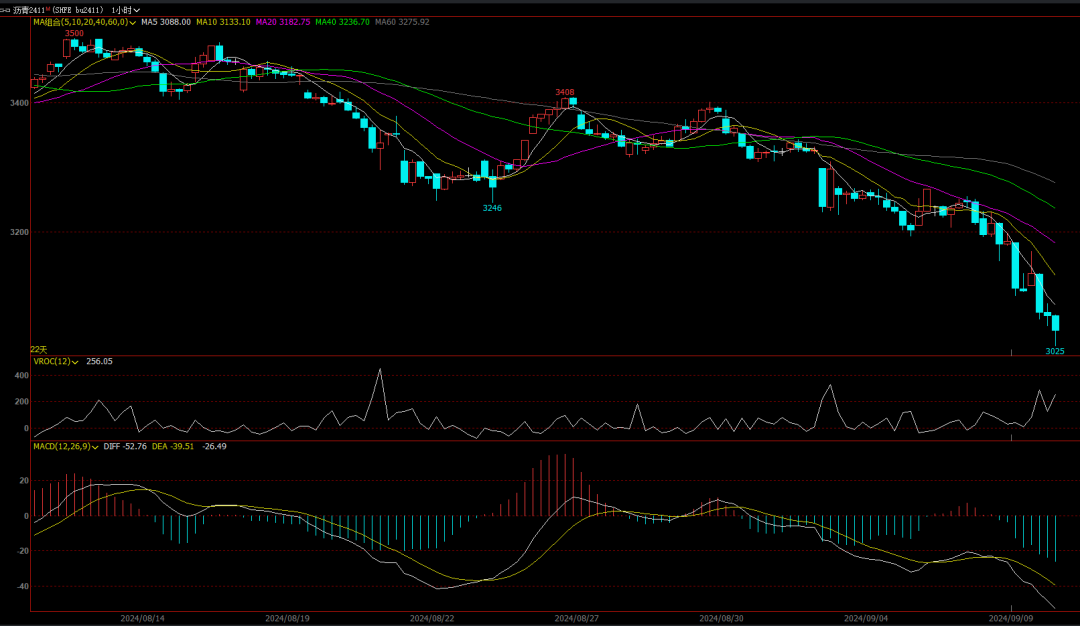Click the 3408 peak price label

click(x=565, y=92)
